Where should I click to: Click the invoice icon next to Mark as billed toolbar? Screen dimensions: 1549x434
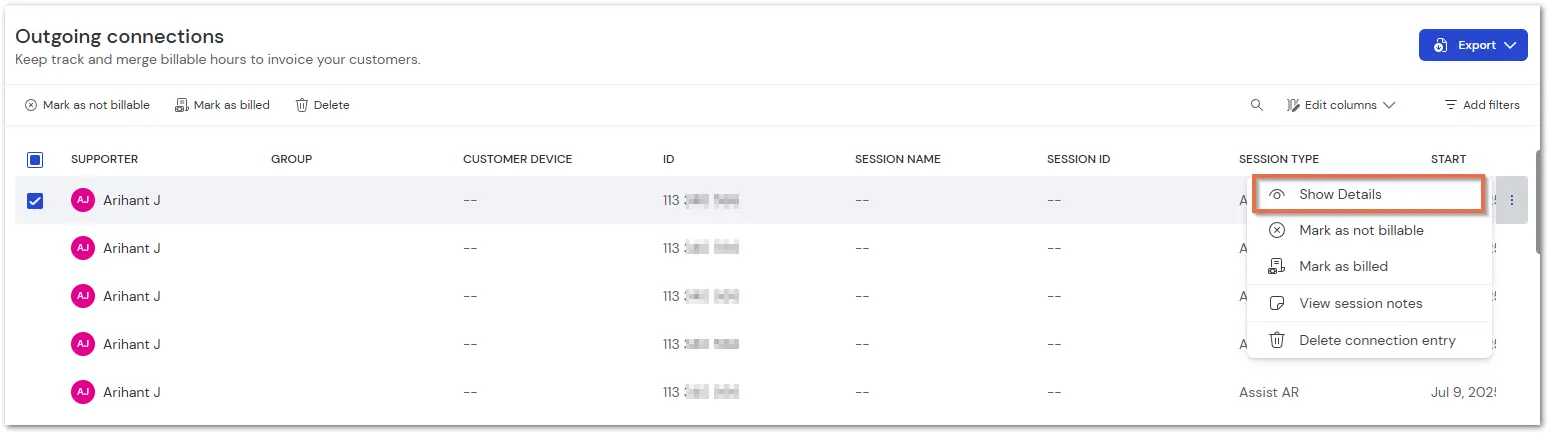coord(182,105)
